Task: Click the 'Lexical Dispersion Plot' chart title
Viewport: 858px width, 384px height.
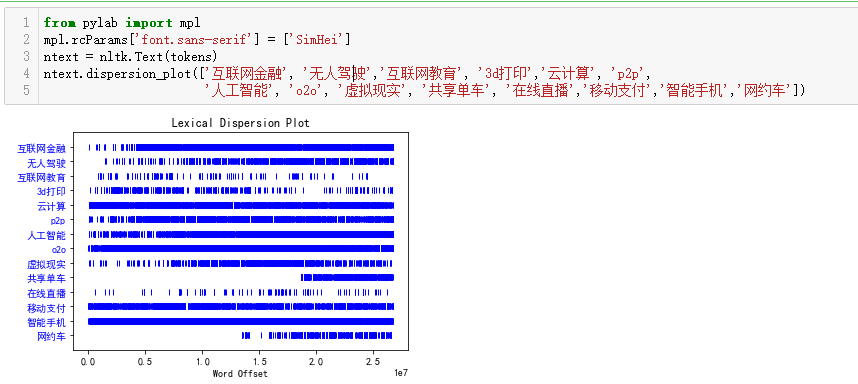Action: point(241,123)
